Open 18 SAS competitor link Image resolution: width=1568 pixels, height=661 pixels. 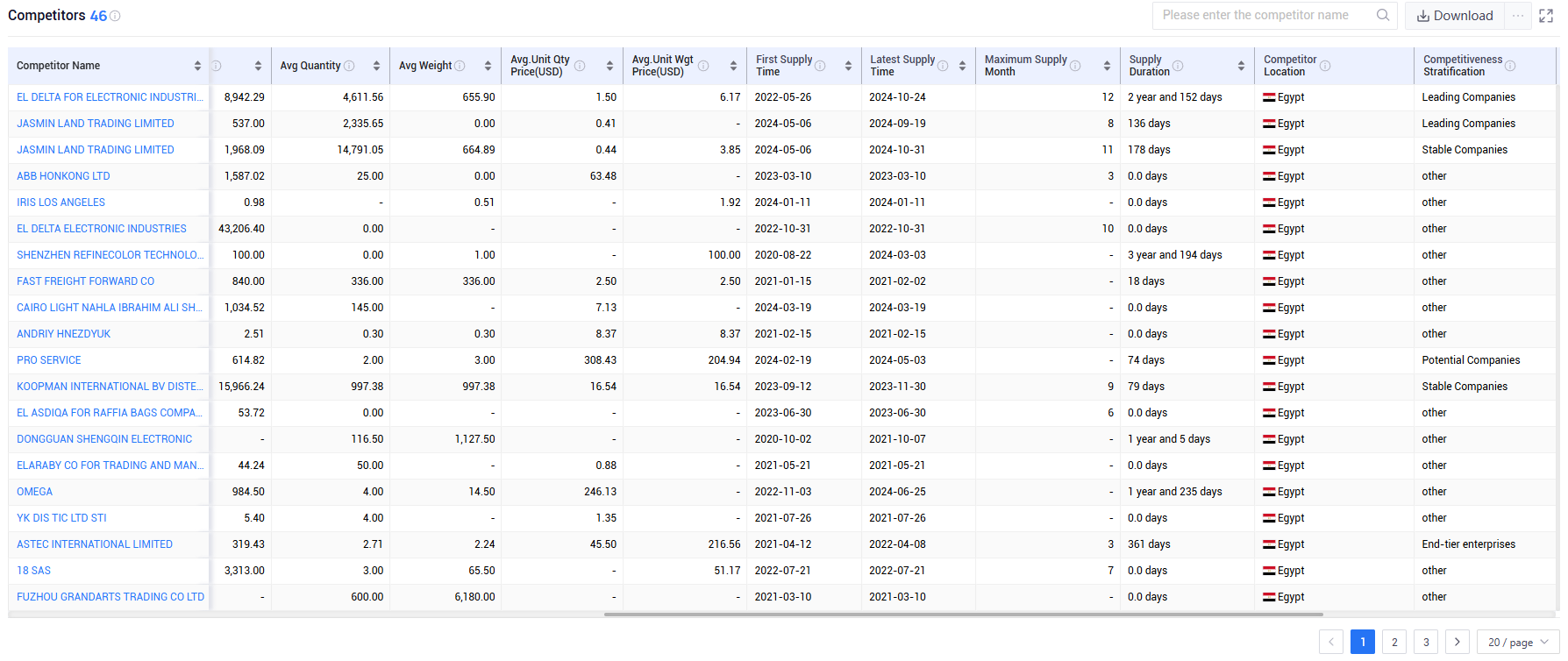coord(34,571)
